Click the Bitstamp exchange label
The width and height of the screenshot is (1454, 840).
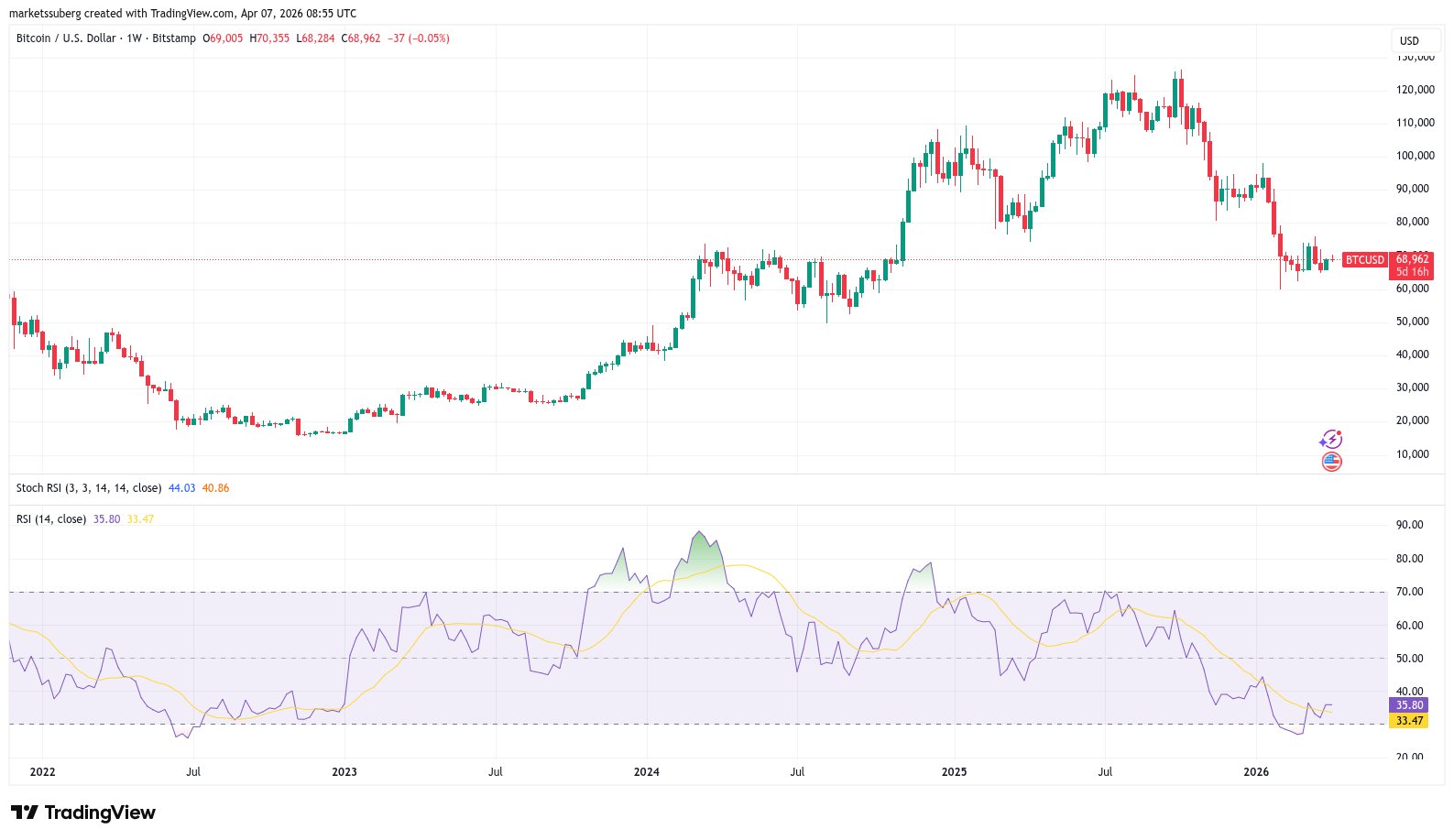point(174,38)
